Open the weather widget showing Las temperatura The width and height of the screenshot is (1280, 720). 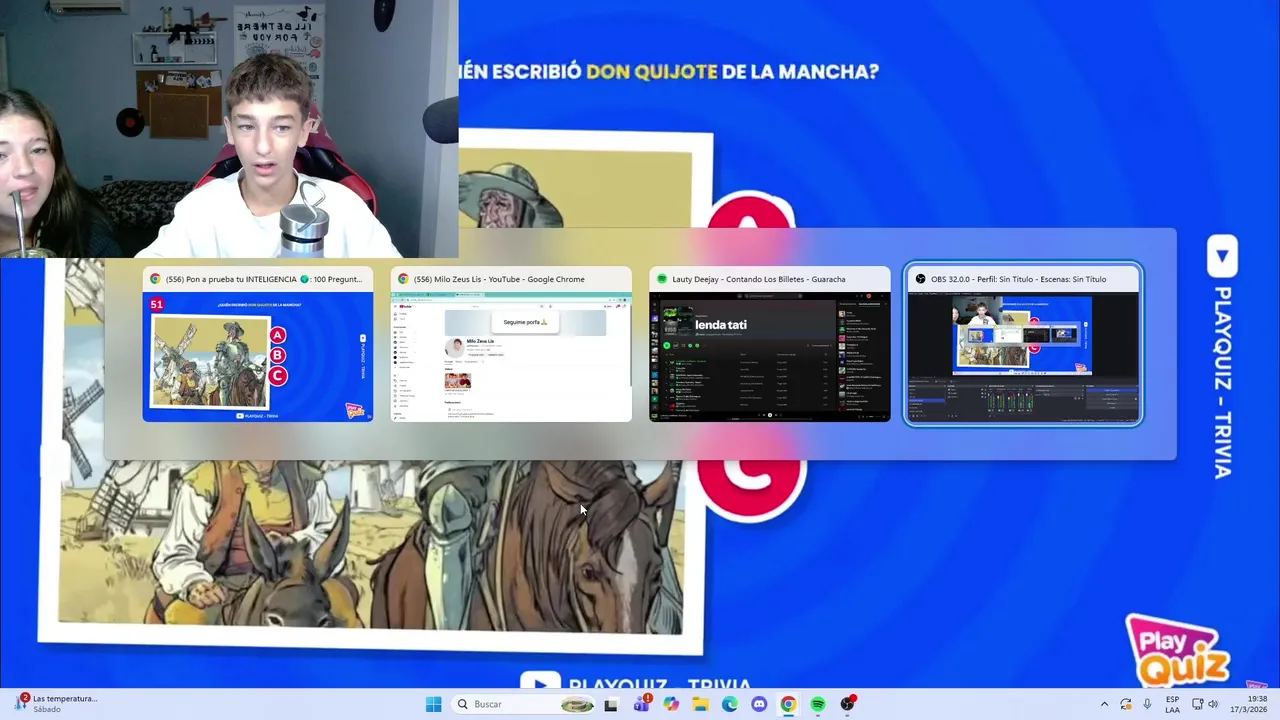[56, 704]
